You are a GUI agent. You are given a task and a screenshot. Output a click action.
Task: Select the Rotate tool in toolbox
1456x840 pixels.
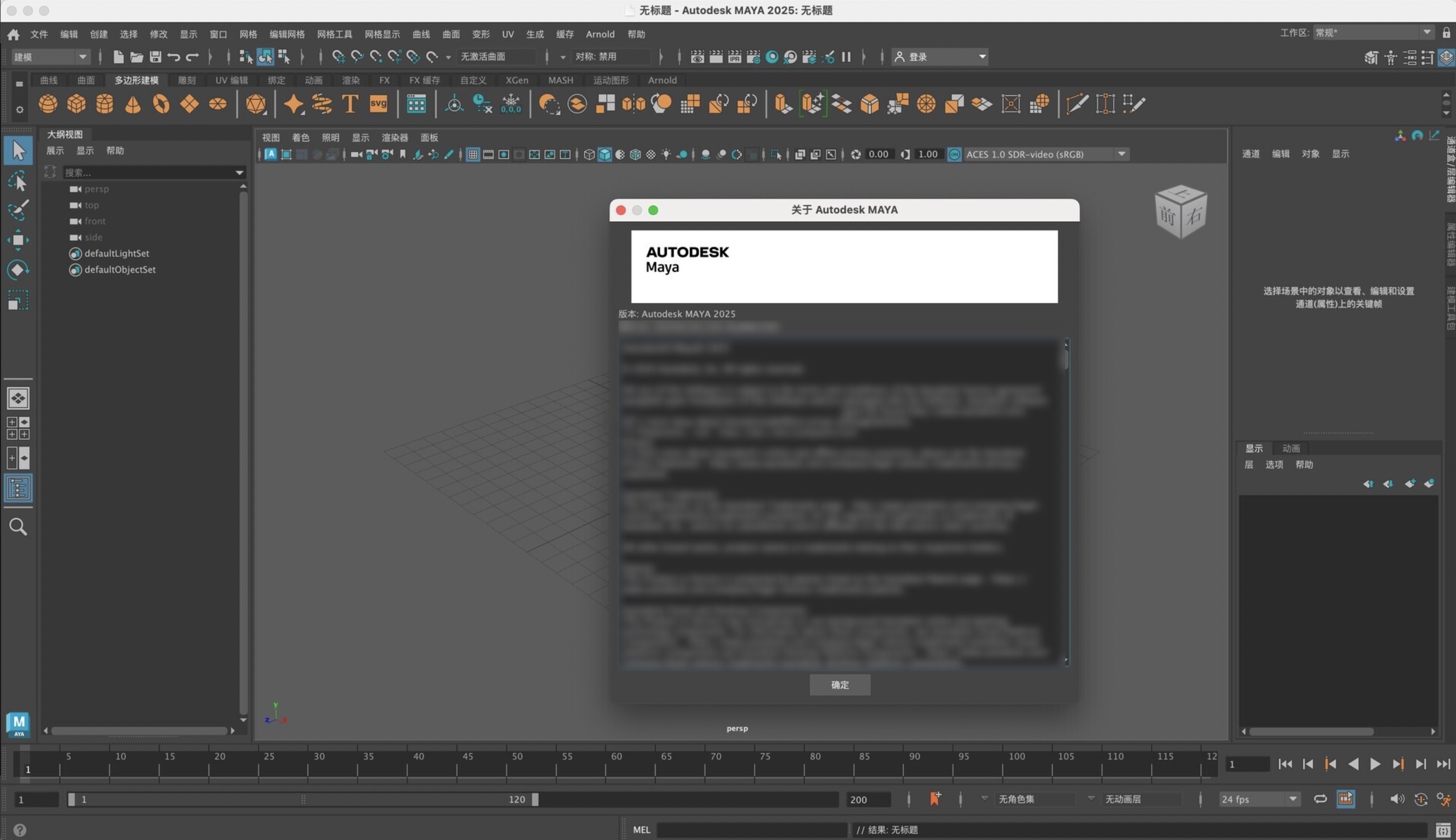[x=18, y=270]
